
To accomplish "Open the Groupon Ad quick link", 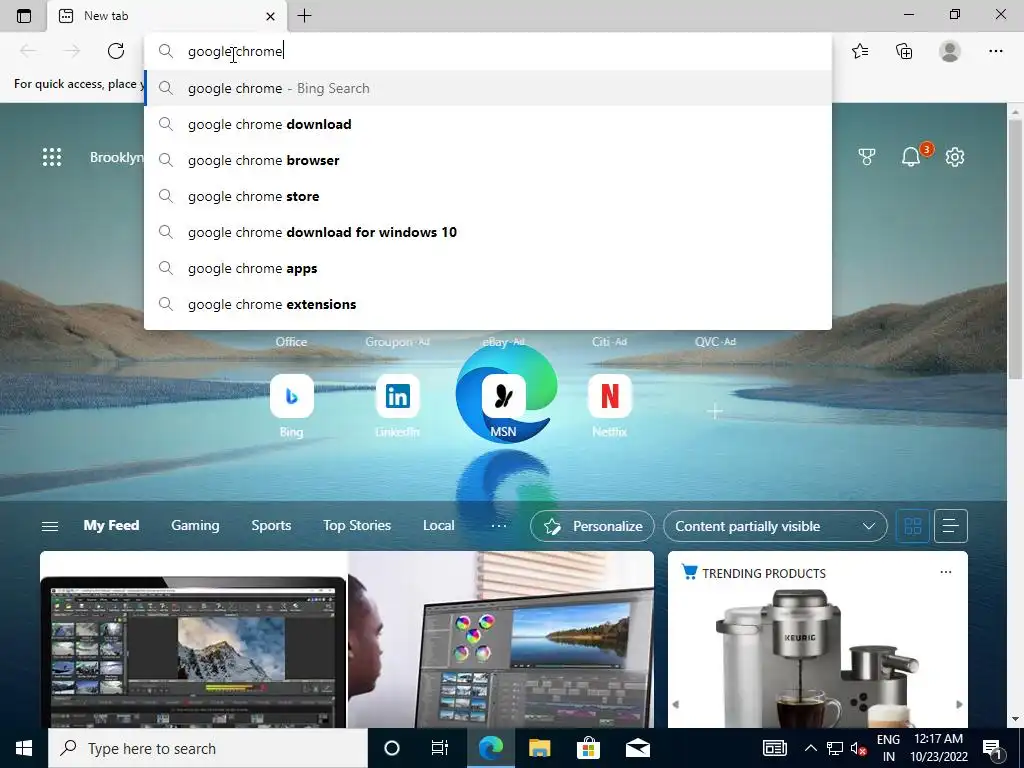I will click(397, 342).
